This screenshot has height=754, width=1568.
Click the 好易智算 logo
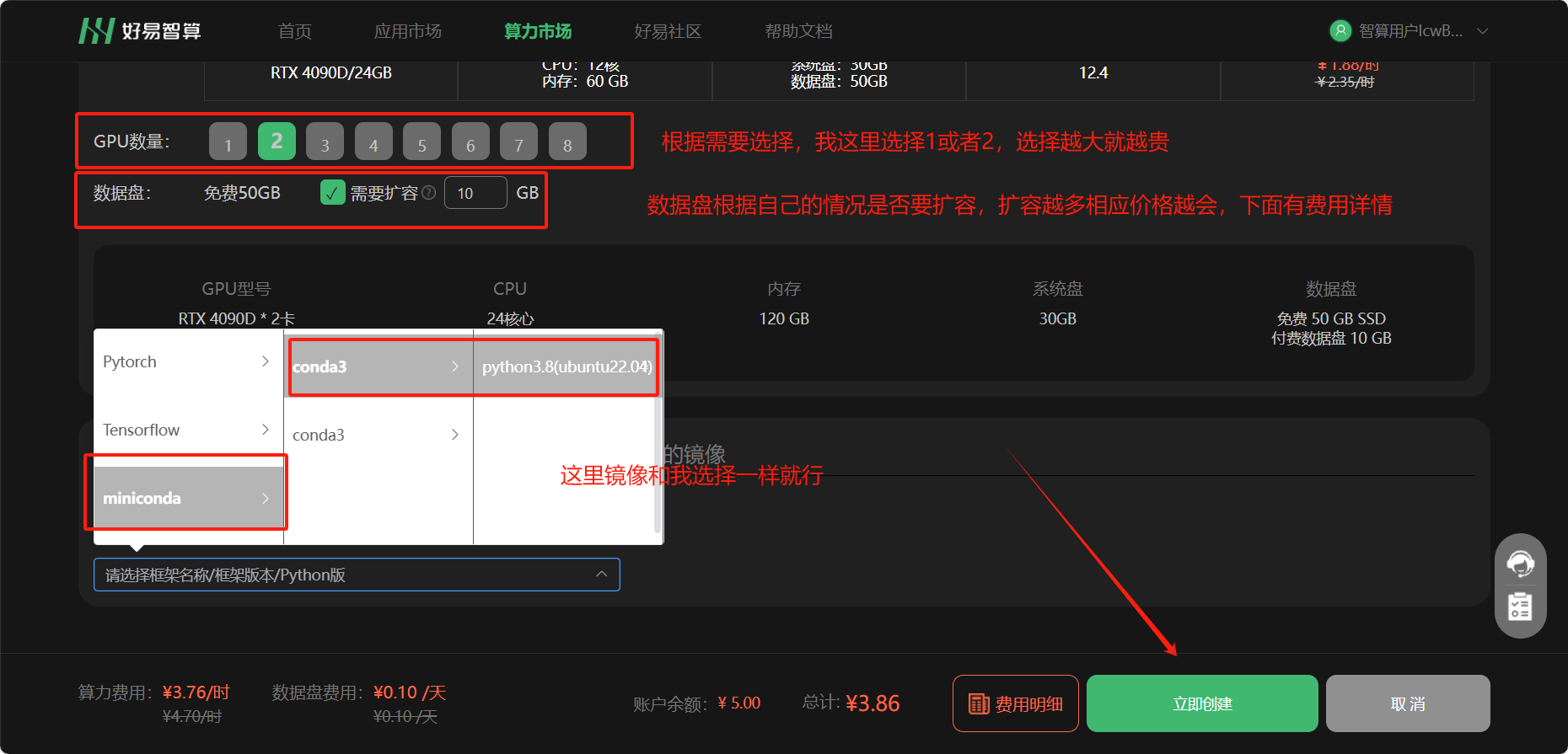(x=140, y=31)
